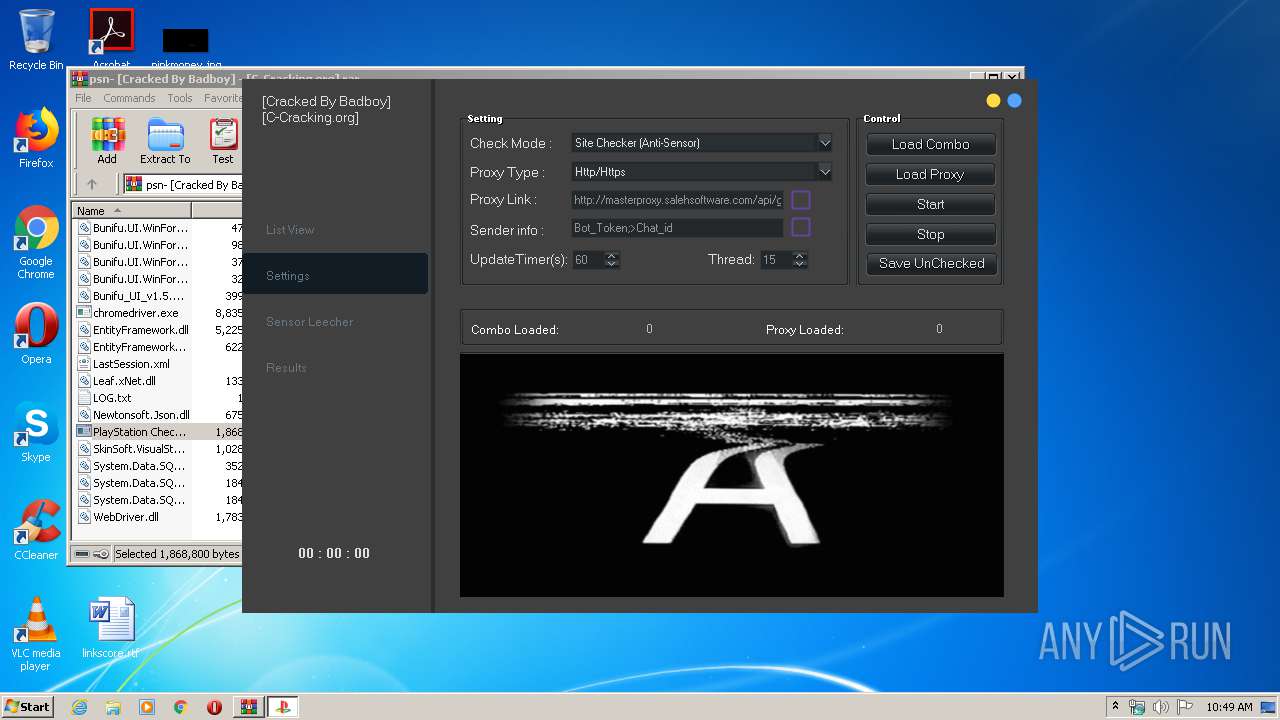Click the Test icon in WinRAR toolbar

[x=223, y=140]
